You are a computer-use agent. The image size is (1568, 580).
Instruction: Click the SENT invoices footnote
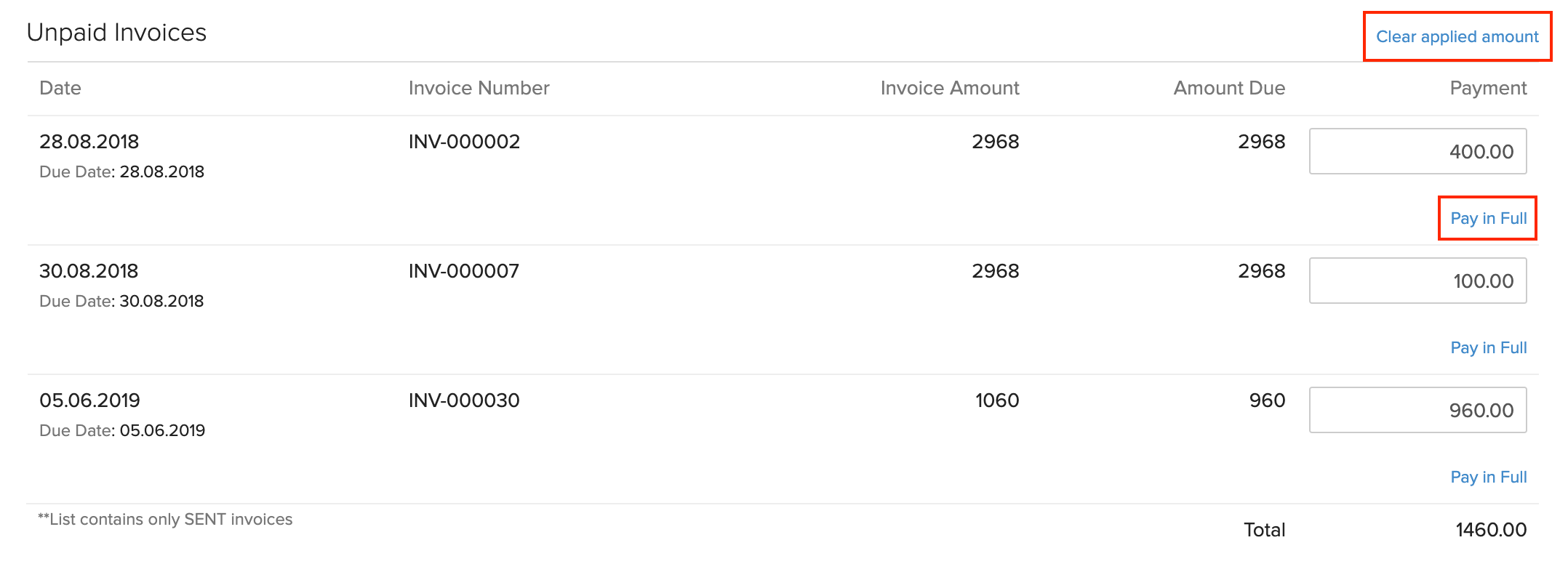165,519
